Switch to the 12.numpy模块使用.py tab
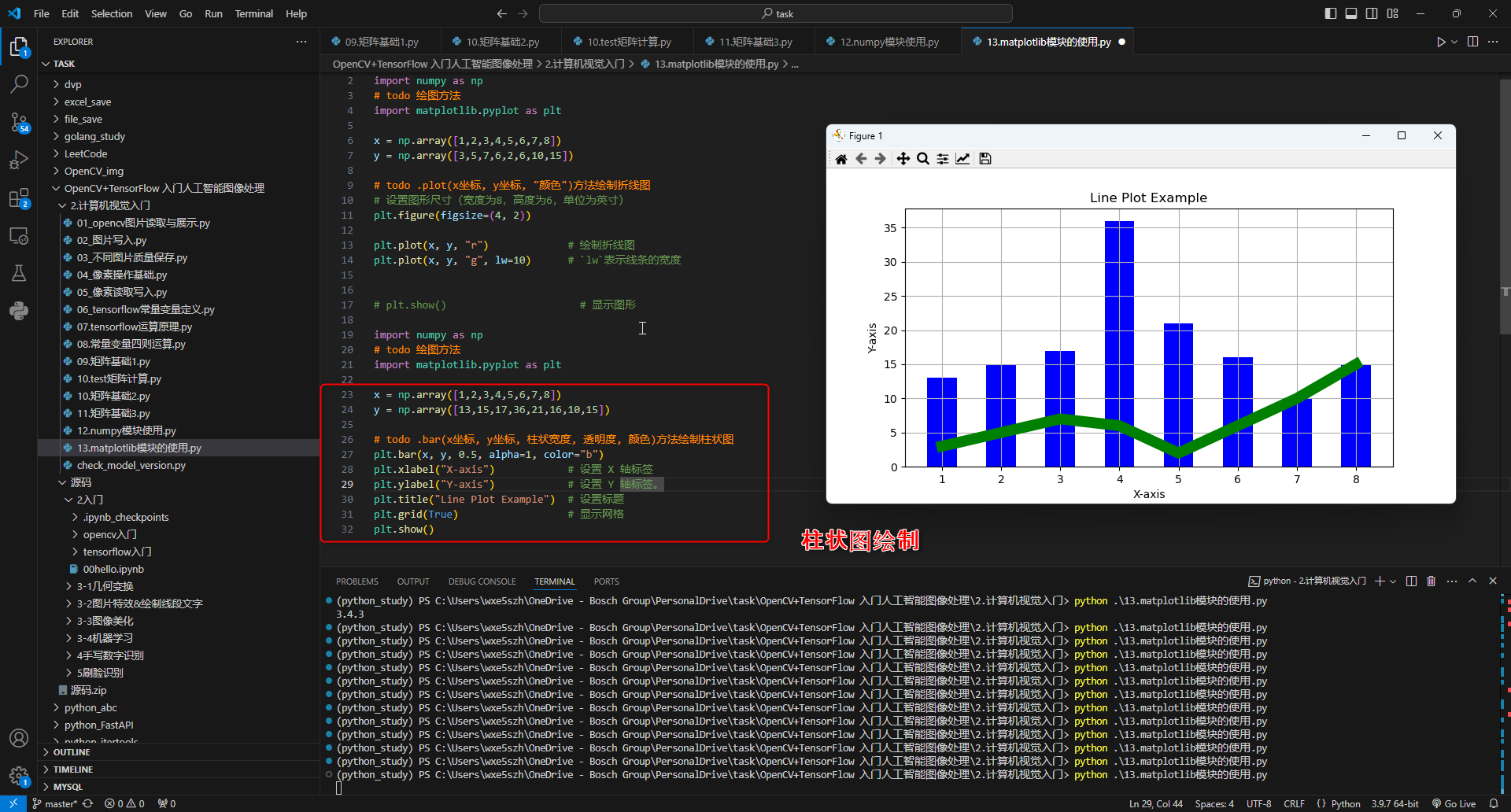The height and width of the screenshot is (812, 1511). point(889,42)
